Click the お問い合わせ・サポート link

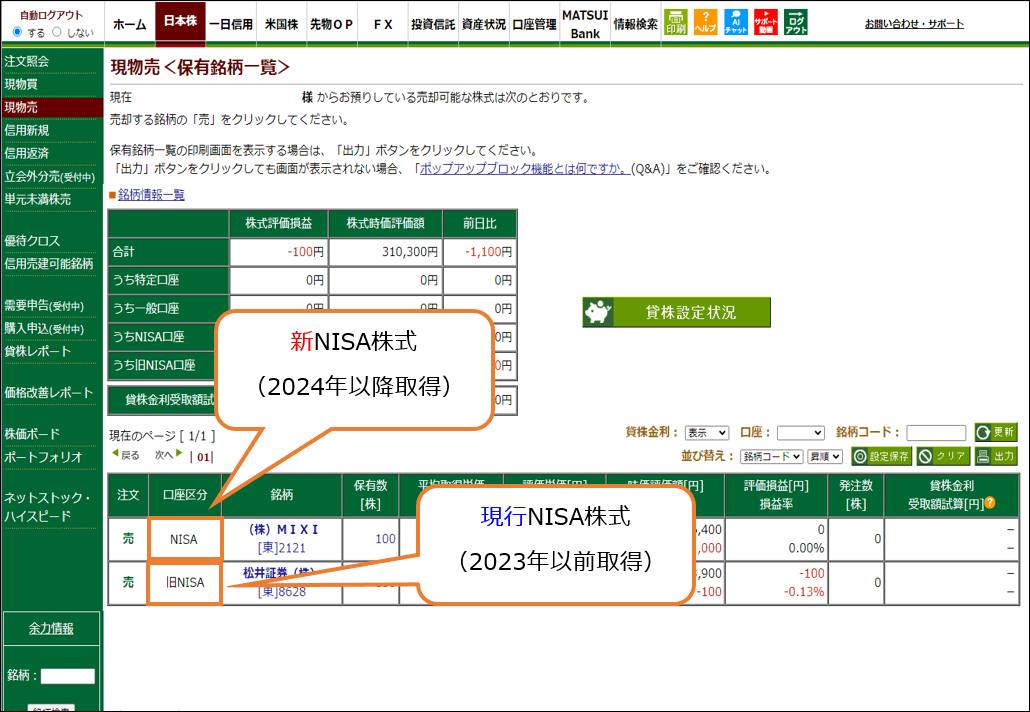(x=914, y=24)
